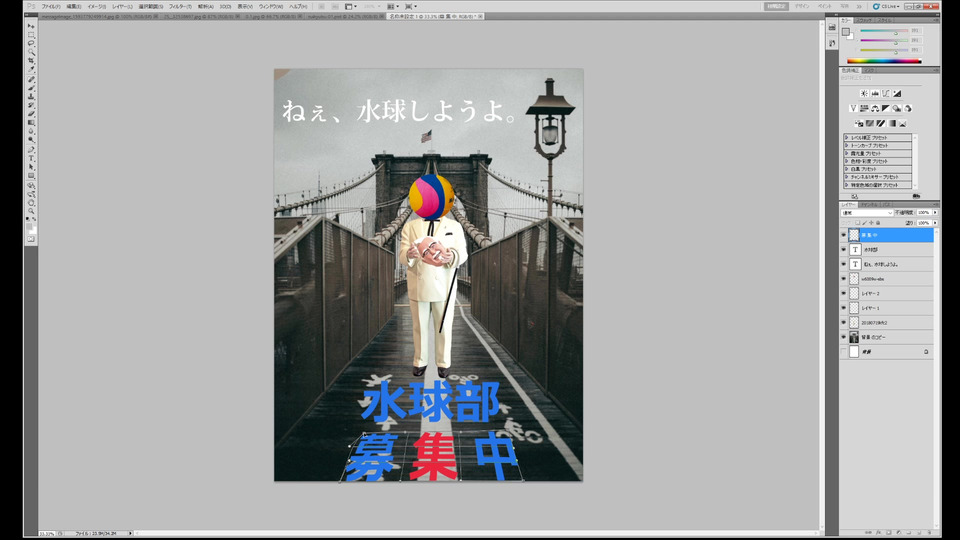Select the Spot Healing Brush tool

pos(31,80)
